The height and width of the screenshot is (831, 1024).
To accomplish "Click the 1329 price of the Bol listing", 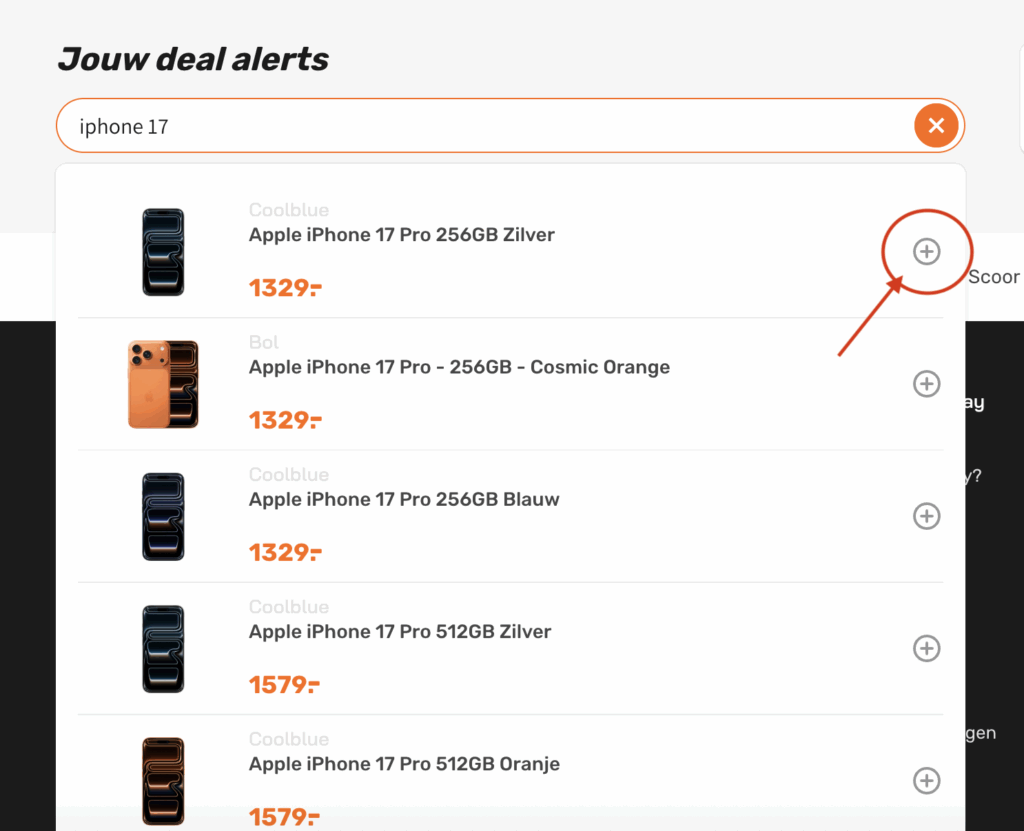I will click(284, 420).
